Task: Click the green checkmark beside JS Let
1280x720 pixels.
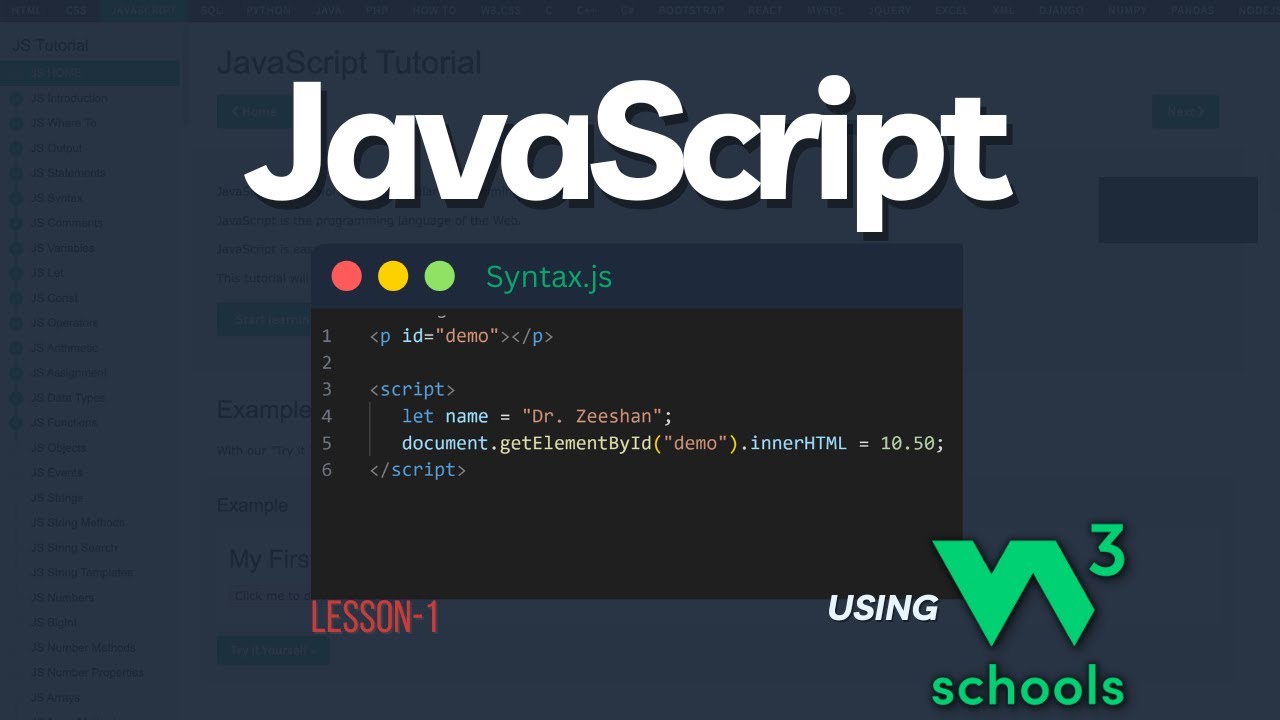Action: tap(16, 273)
